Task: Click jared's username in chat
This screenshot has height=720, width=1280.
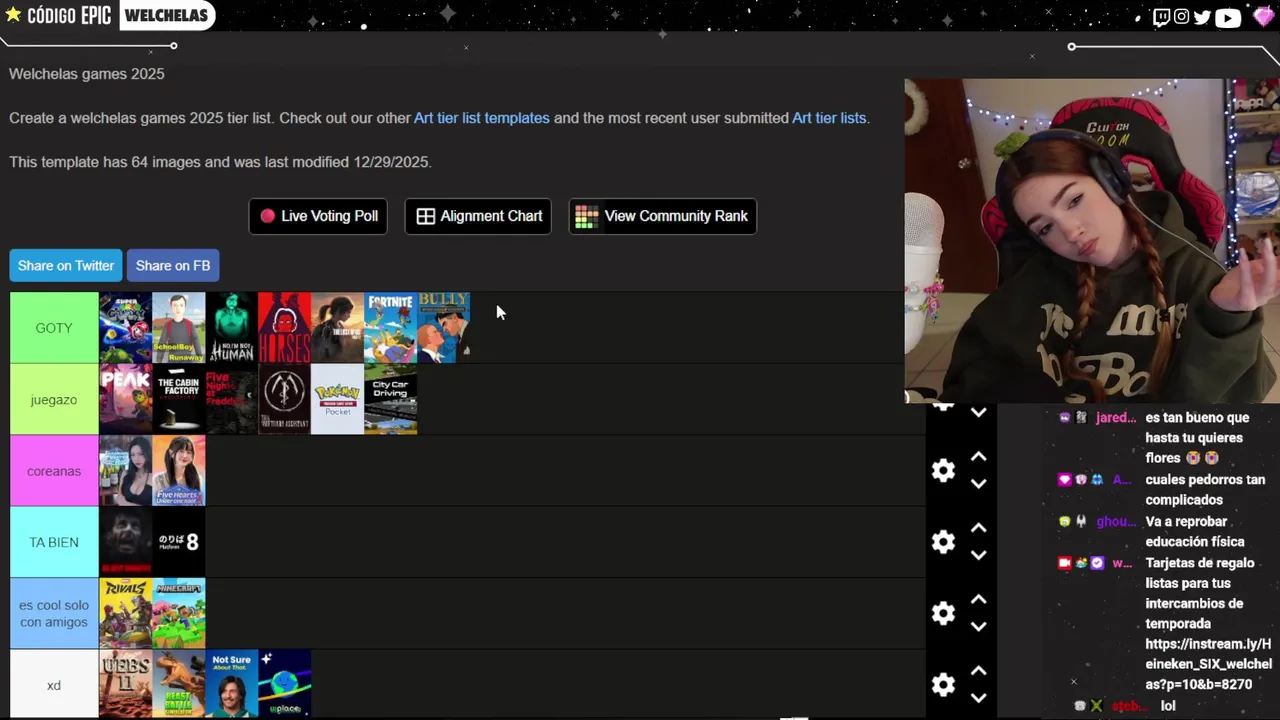Action: tap(1116, 418)
